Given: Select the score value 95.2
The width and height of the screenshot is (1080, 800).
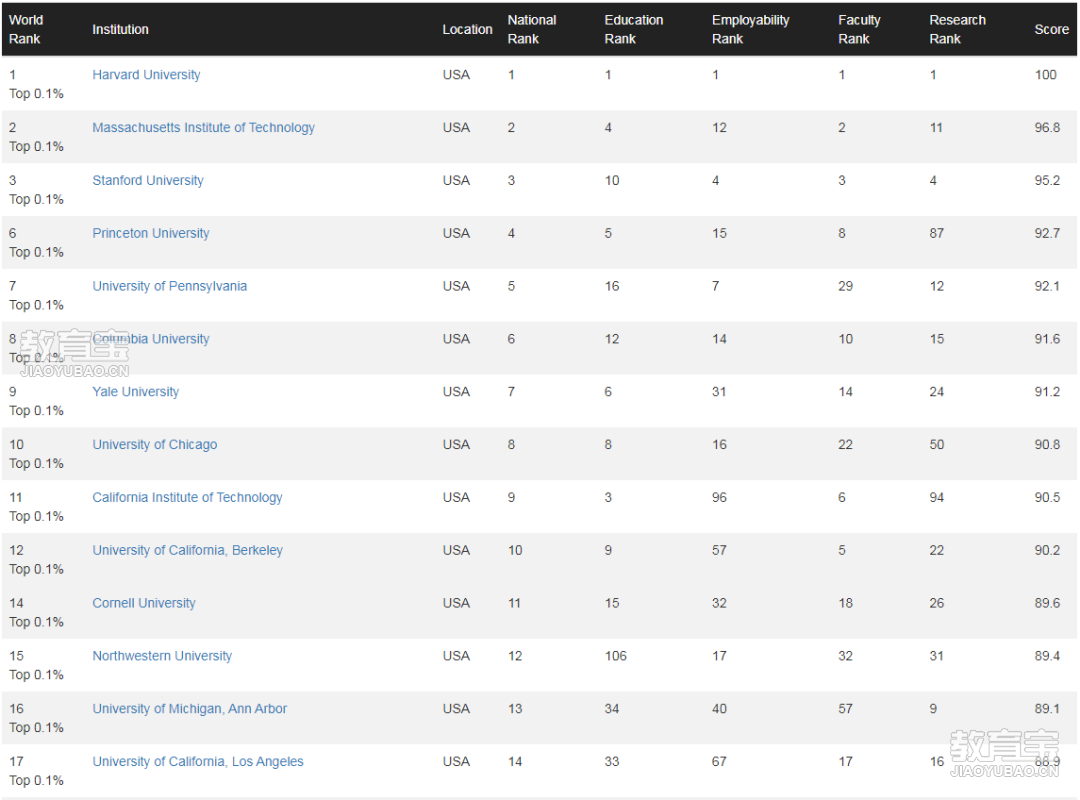Looking at the screenshot, I should (1047, 181).
